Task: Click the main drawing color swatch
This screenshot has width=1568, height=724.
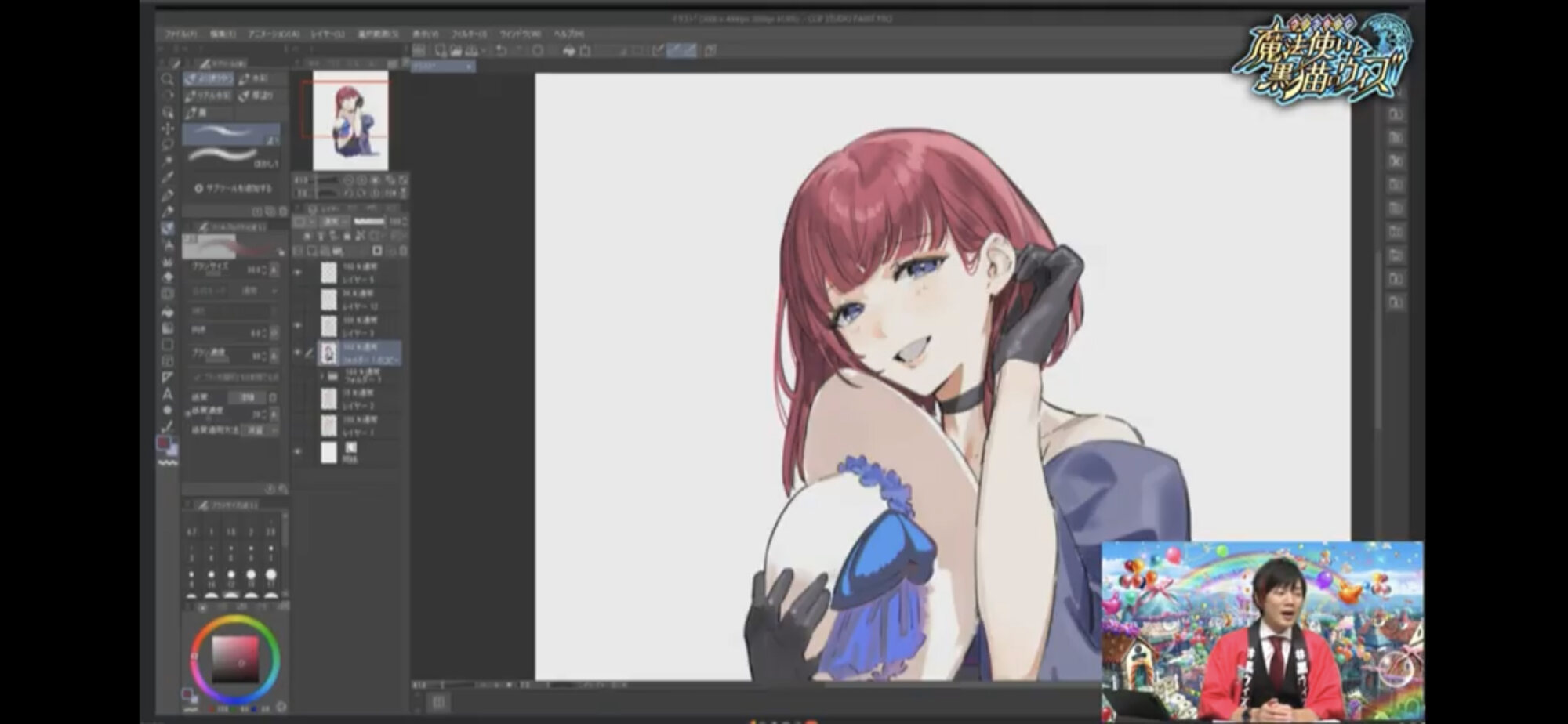Action: pyautogui.click(x=163, y=443)
